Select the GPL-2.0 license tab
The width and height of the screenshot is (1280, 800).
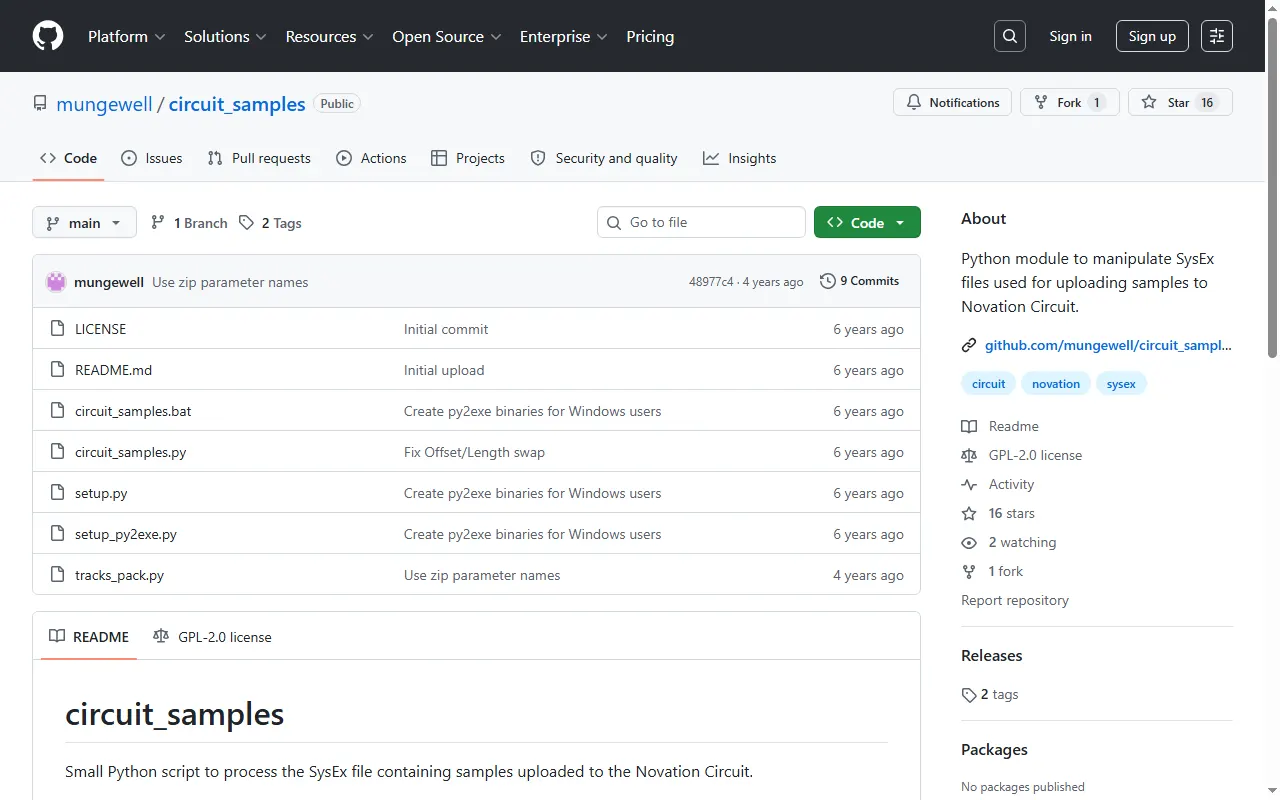point(212,637)
